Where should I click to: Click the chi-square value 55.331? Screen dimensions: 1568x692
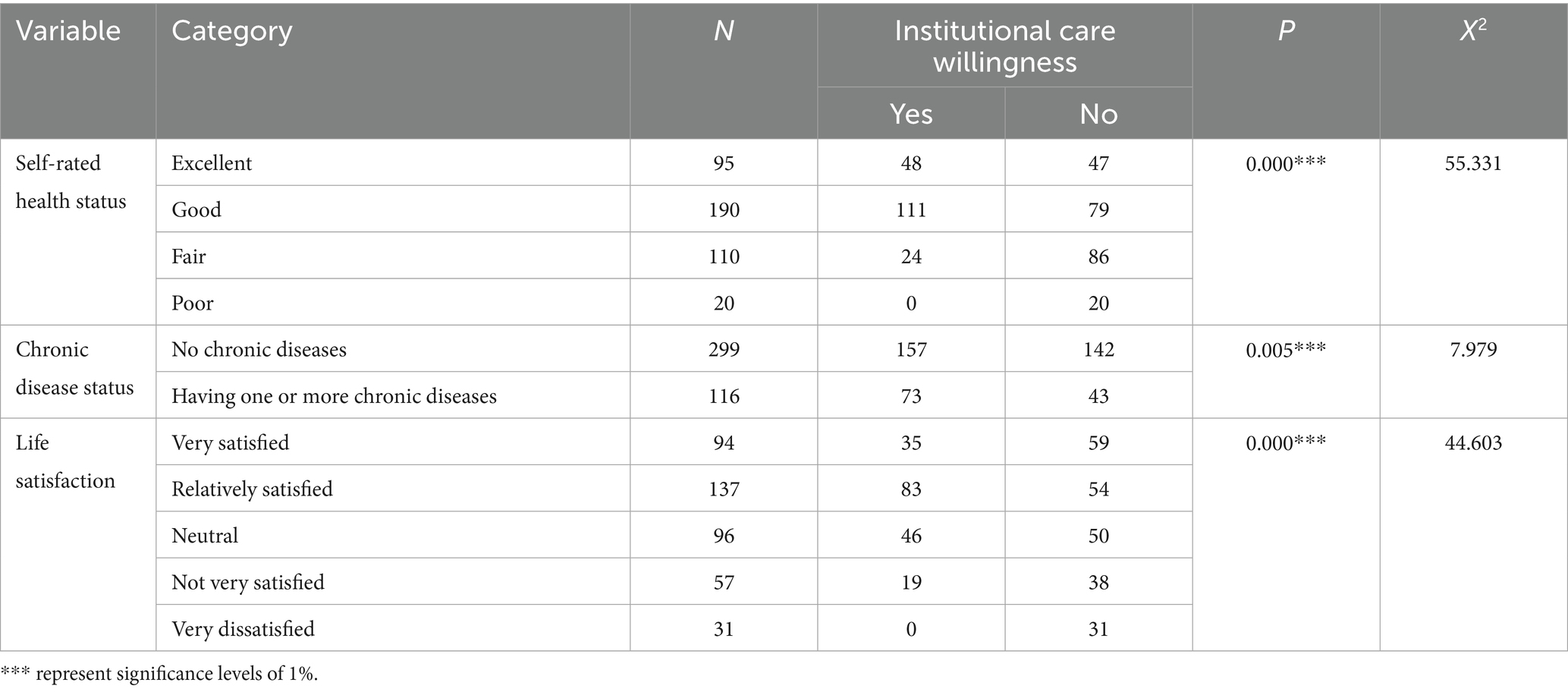pos(1472,163)
